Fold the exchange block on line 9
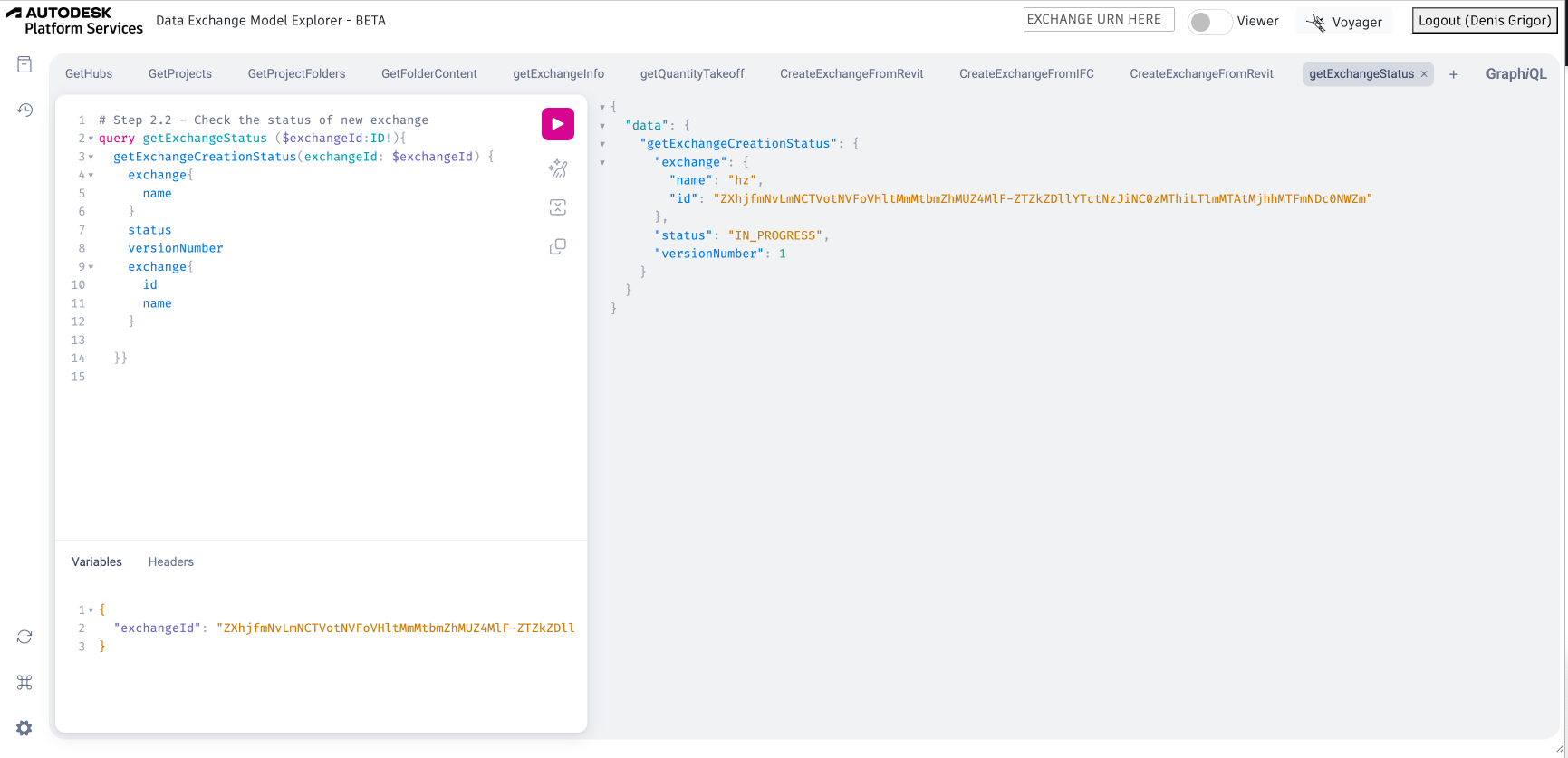Viewport: 1568px width, 758px height. click(x=91, y=267)
